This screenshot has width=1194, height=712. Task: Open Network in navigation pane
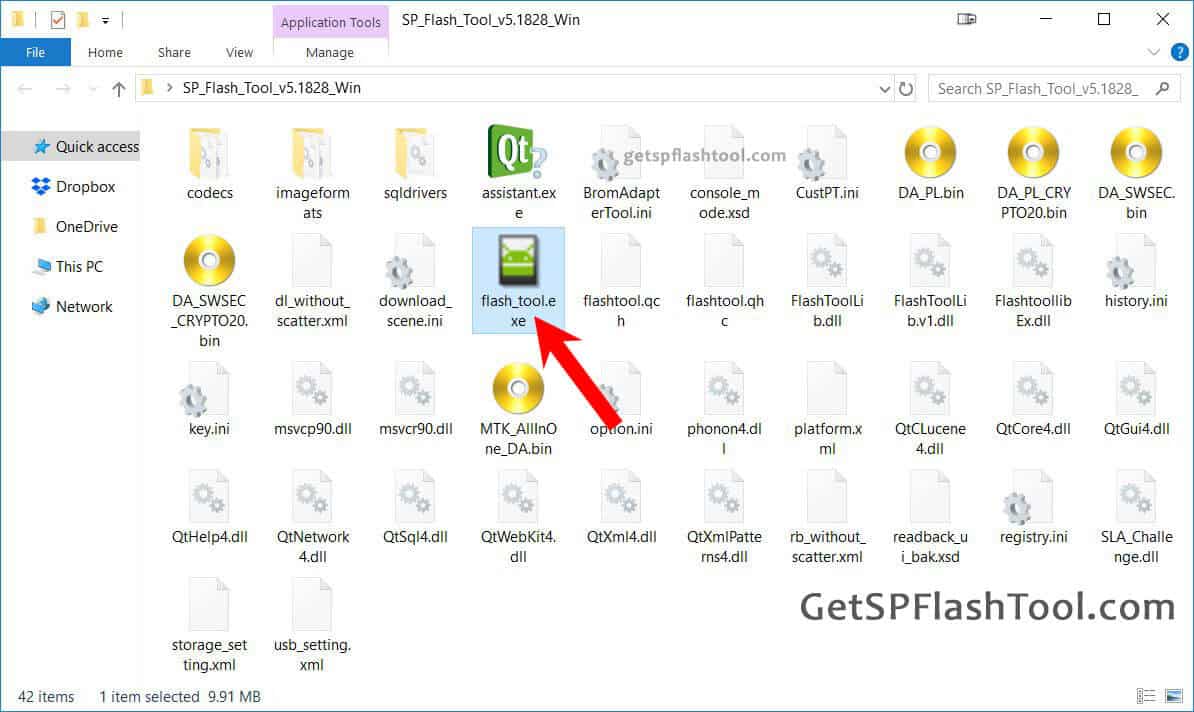coord(72,306)
